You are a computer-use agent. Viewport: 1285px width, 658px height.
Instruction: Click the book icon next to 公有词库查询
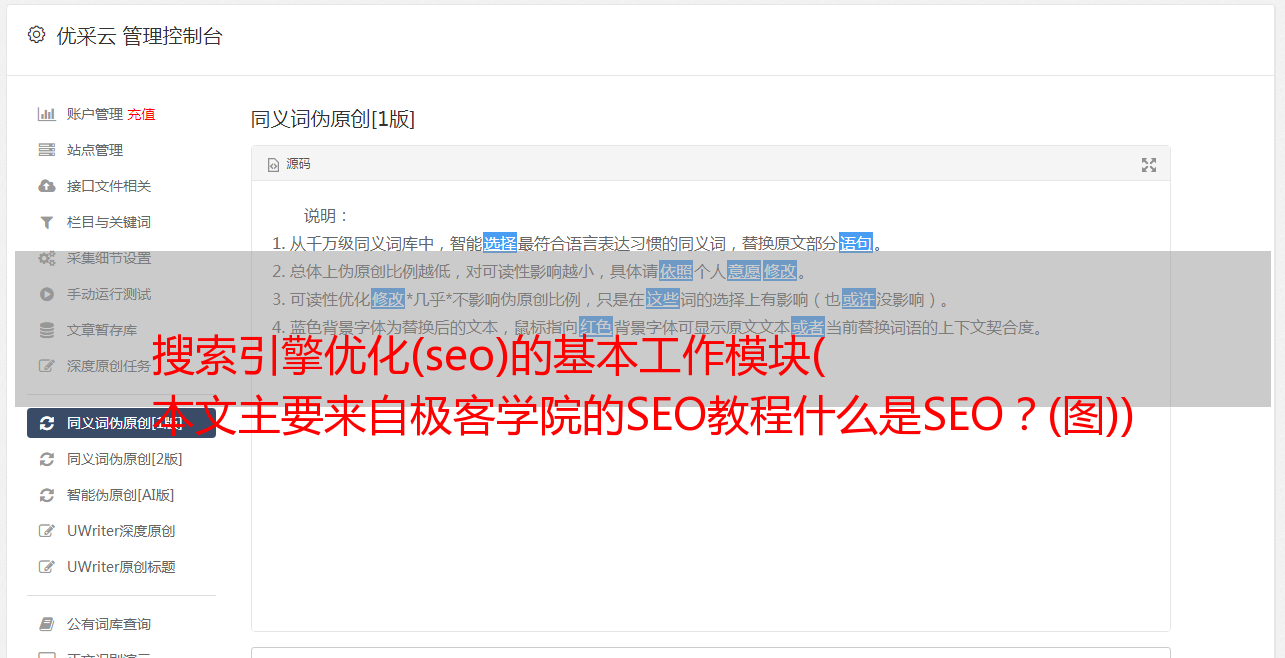click(x=46, y=624)
